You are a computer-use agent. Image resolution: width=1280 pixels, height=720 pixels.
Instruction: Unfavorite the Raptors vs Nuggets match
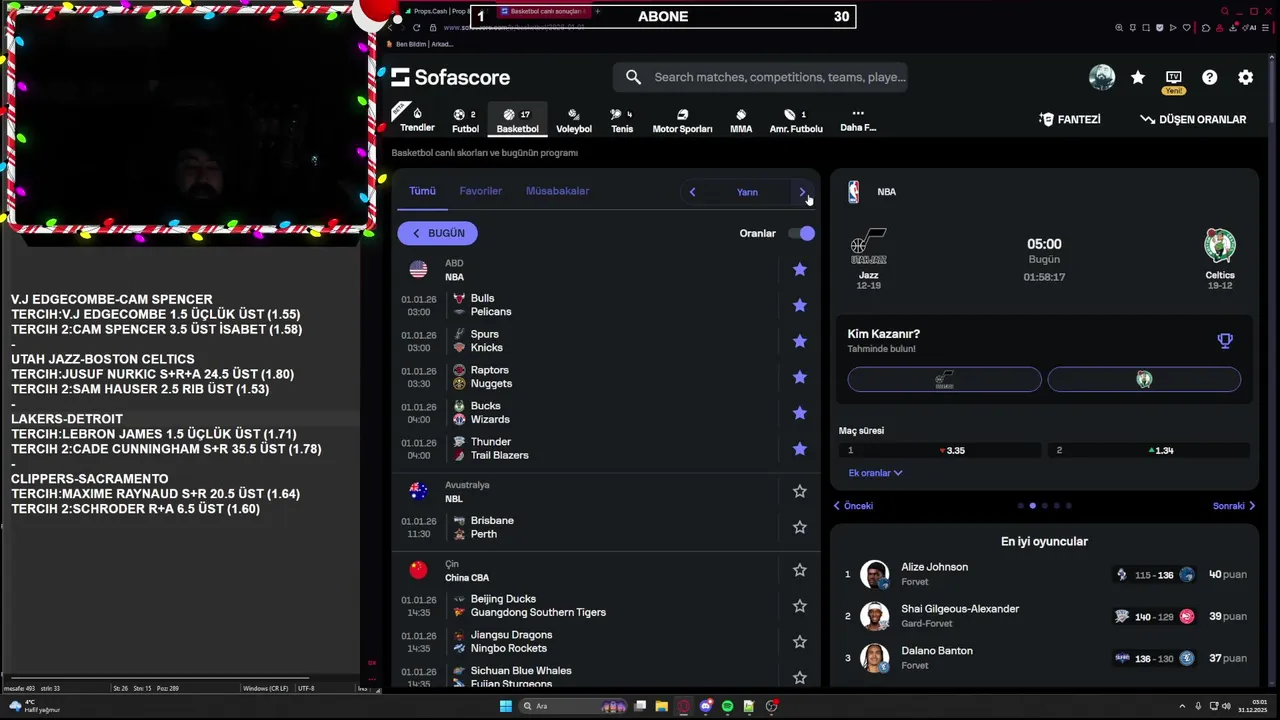click(x=800, y=377)
